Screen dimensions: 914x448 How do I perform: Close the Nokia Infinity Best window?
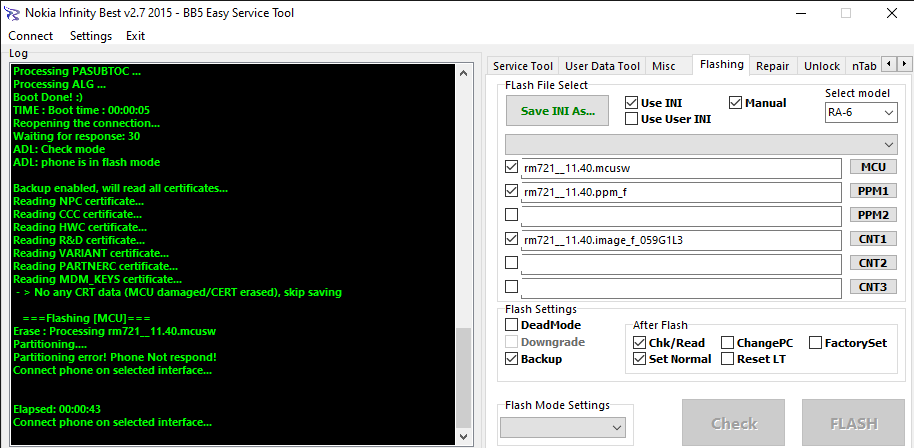click(x=891, y=13)
